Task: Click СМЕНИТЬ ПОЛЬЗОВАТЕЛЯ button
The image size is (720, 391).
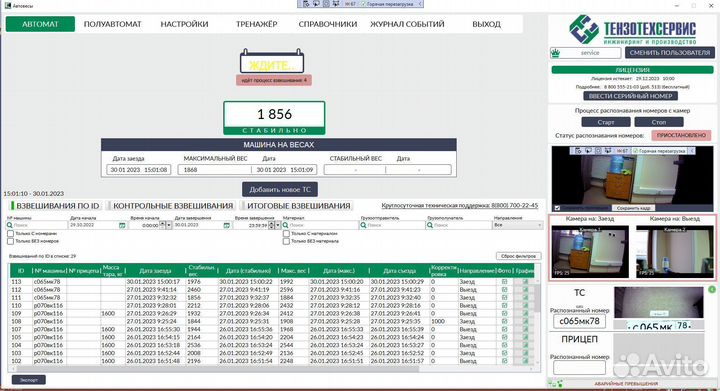Action: (669, 53)
